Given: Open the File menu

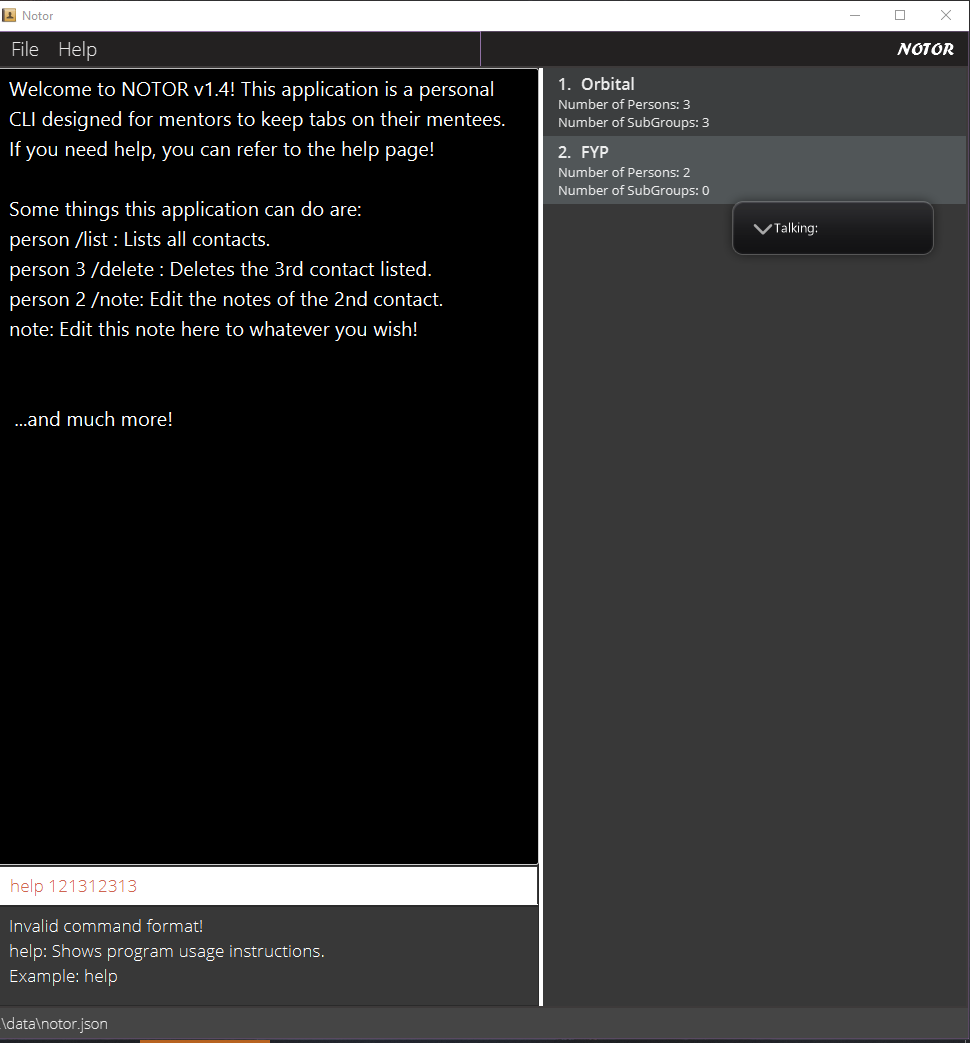Looking at the screenshot, I should [25, 49].
